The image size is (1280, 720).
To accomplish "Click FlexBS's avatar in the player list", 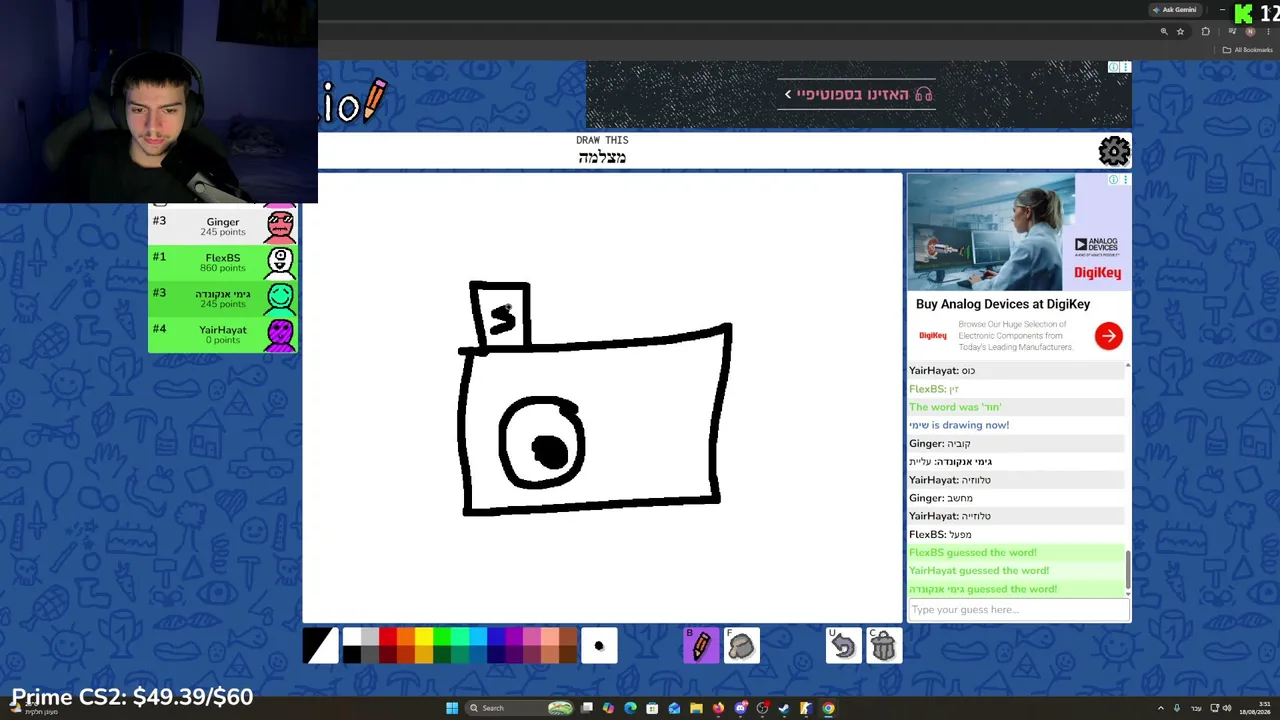I will (280, 262).
